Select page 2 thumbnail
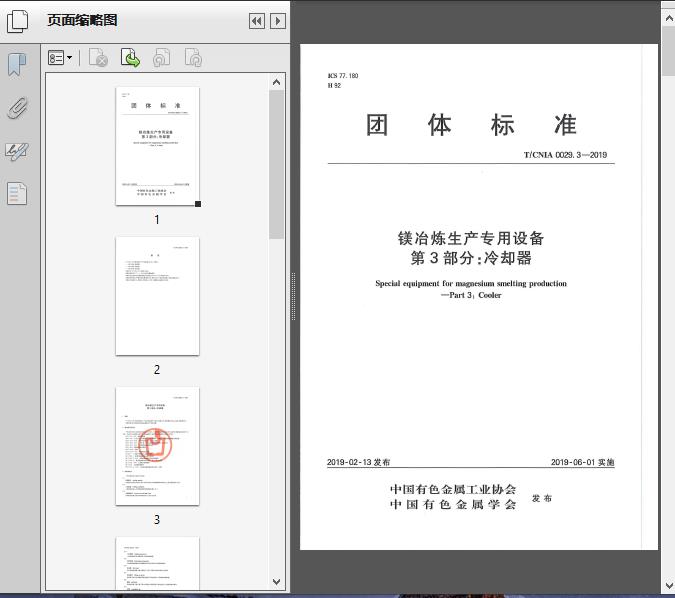675x598 pixels. [158, 296]
